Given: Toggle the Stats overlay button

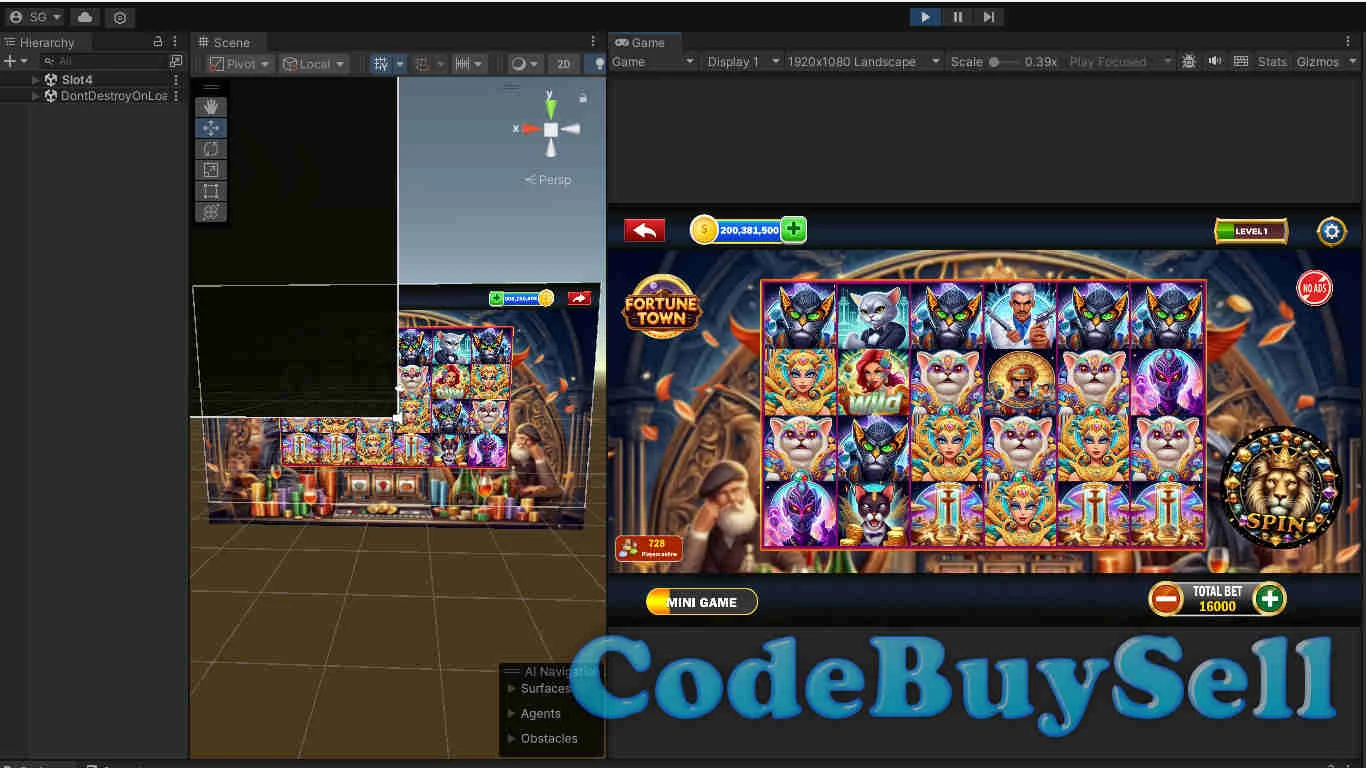Looking at the screenshot, I should click(1272, 62).
